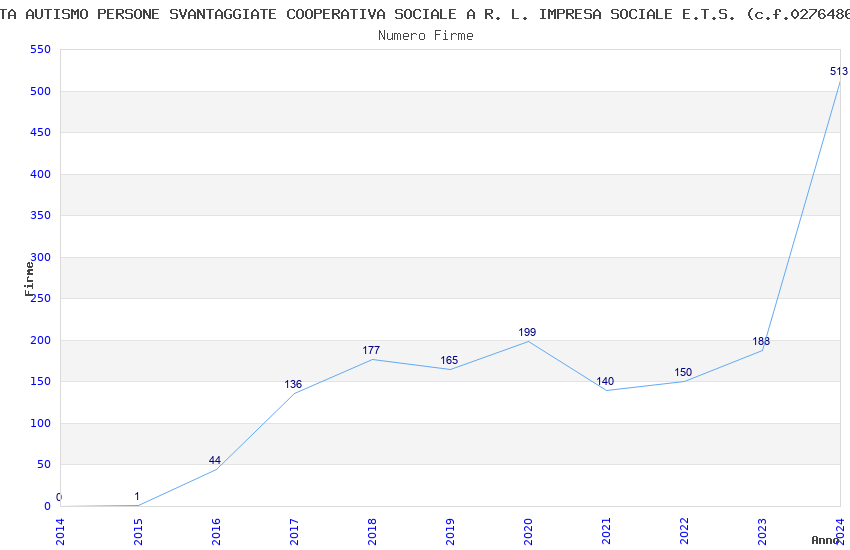This screenshot has height=550, width=850.
Task: Click the 50 y-axis tick label
Action: tap(44, 464)
